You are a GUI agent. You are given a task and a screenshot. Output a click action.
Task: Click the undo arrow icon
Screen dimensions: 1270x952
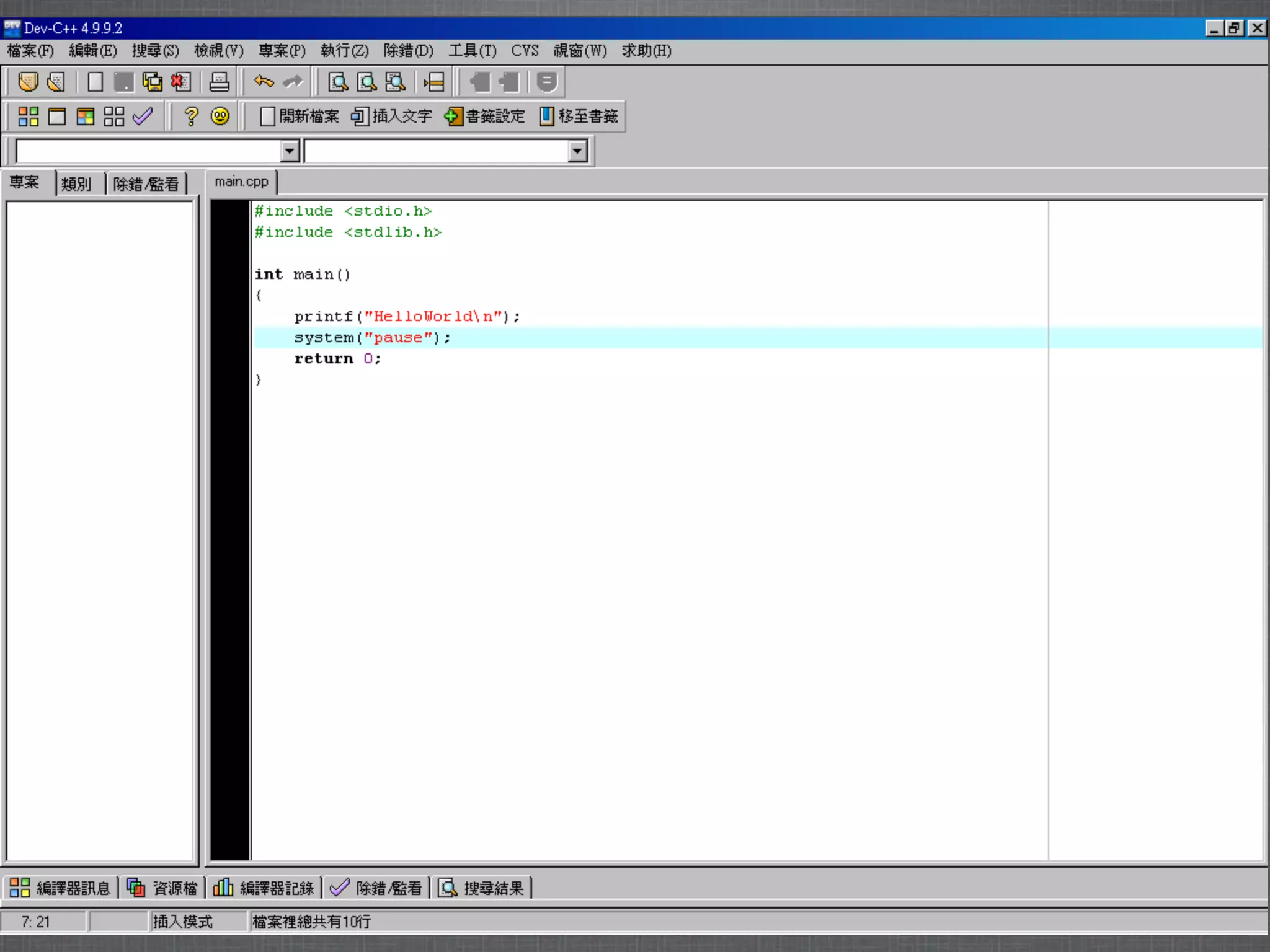pyautogui.click(x=264, y=82)
